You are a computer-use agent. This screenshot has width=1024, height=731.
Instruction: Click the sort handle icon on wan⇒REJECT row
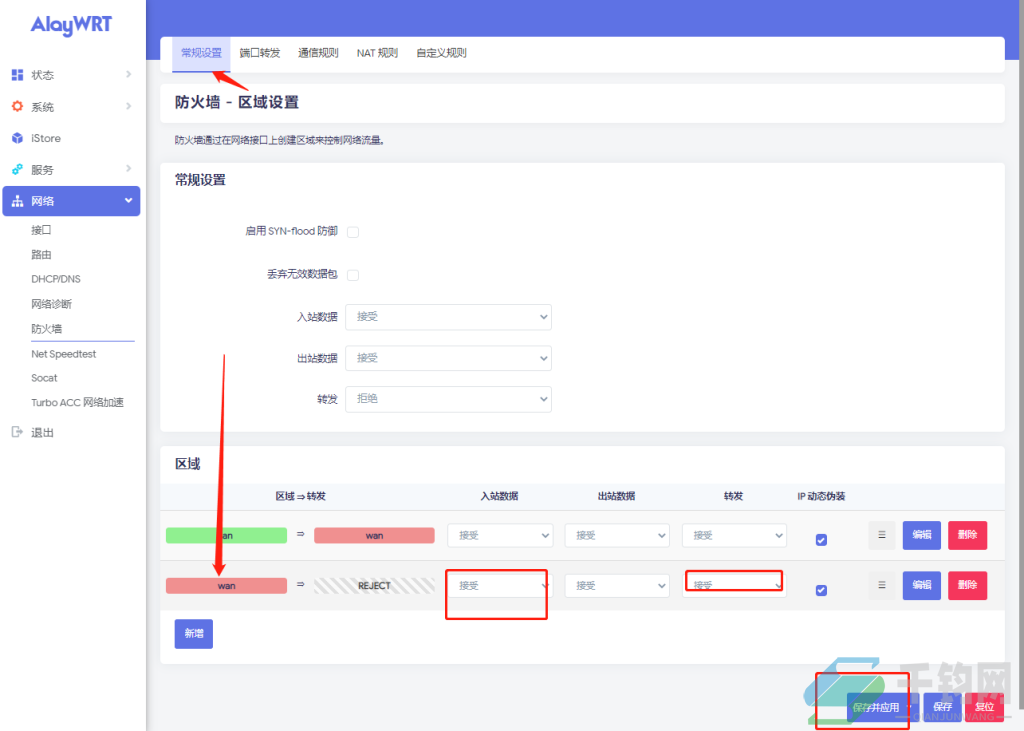tap(881, 585)
